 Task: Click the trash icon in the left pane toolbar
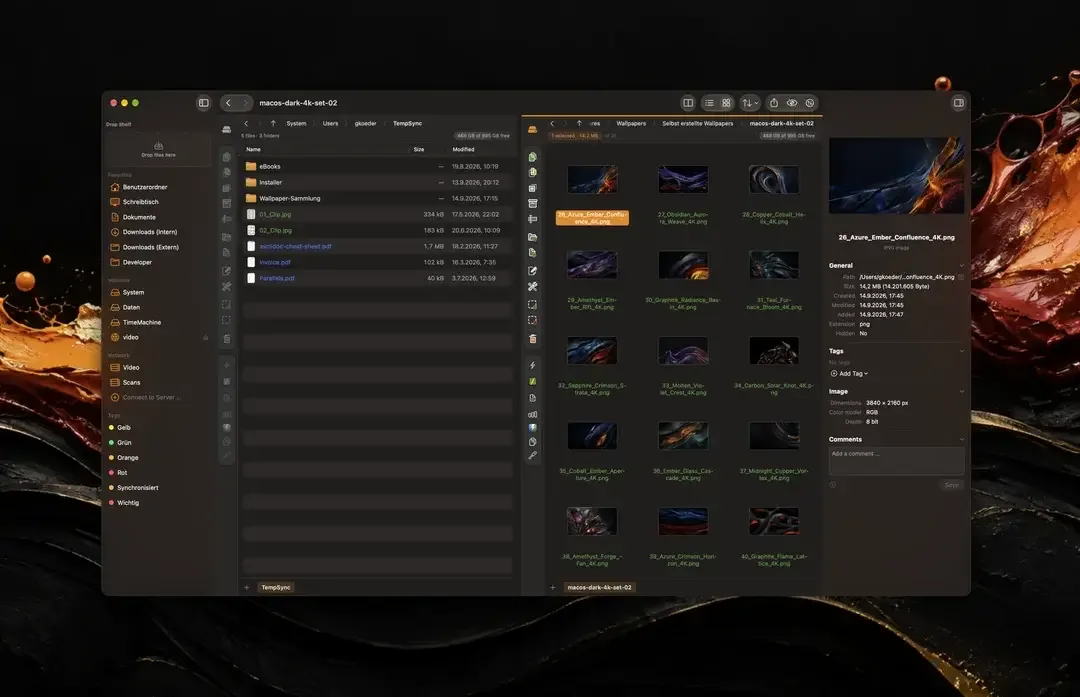pyautogui.click(x=227, y=338)
